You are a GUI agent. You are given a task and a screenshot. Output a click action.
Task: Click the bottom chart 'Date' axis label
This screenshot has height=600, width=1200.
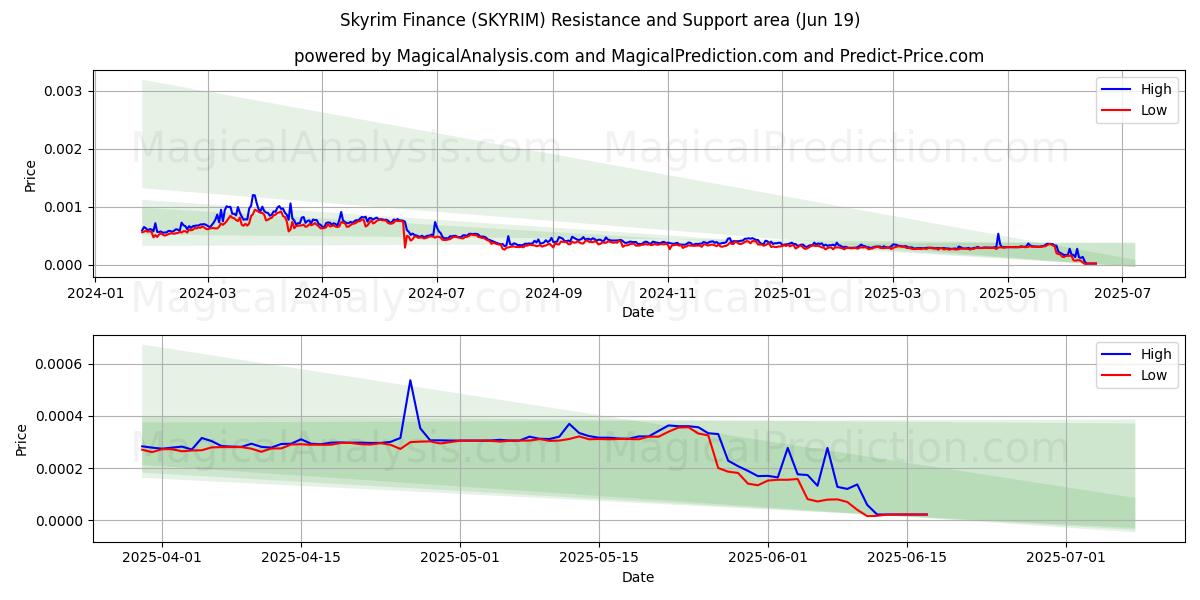[638, 577]
